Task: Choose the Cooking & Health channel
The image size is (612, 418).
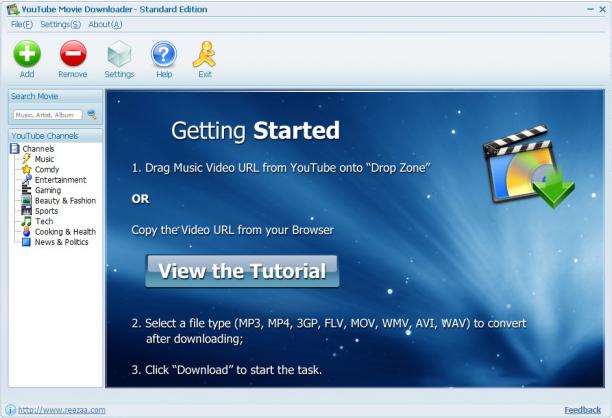Action: tap(65, 232)
